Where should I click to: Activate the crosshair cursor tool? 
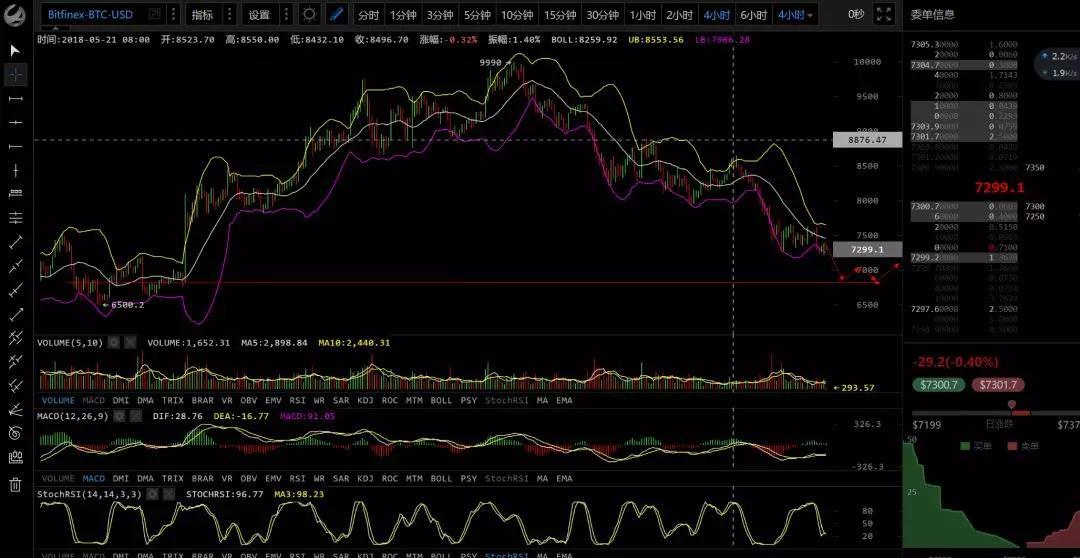(15, 74)
